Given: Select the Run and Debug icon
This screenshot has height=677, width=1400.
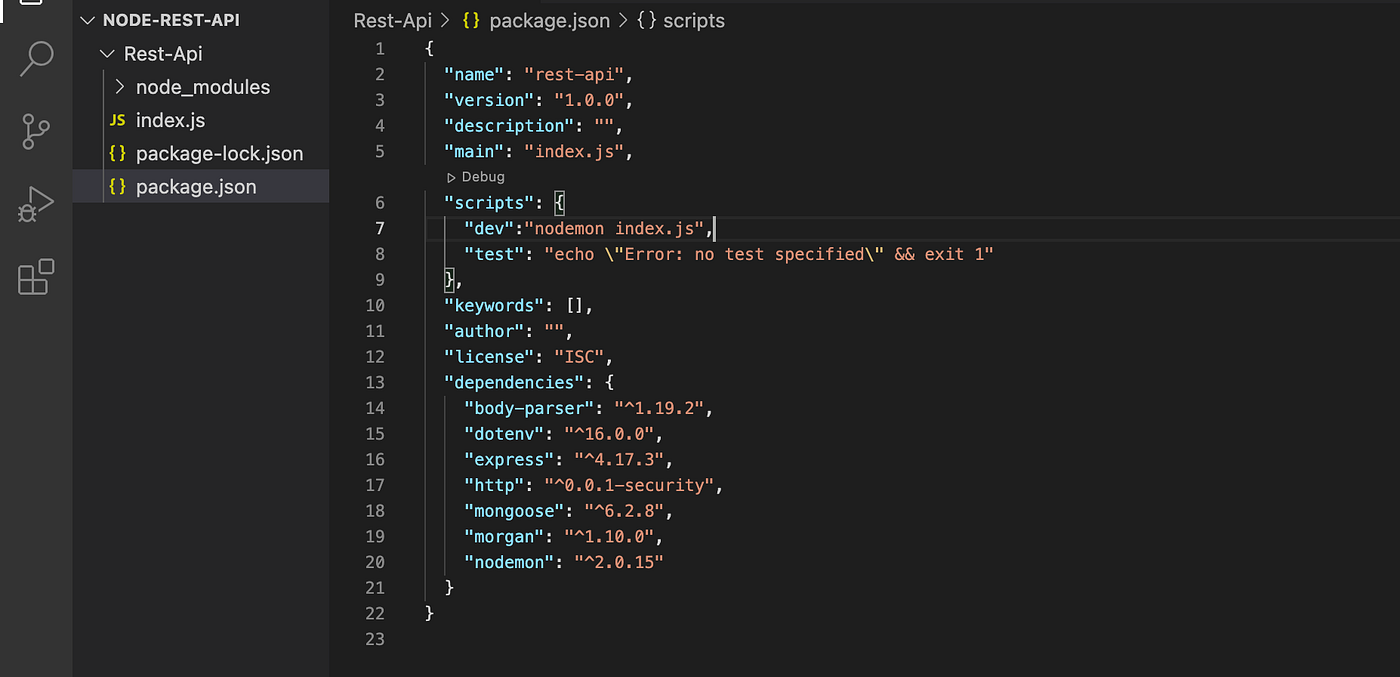Looking at the screenshot, I should [35, 203].
